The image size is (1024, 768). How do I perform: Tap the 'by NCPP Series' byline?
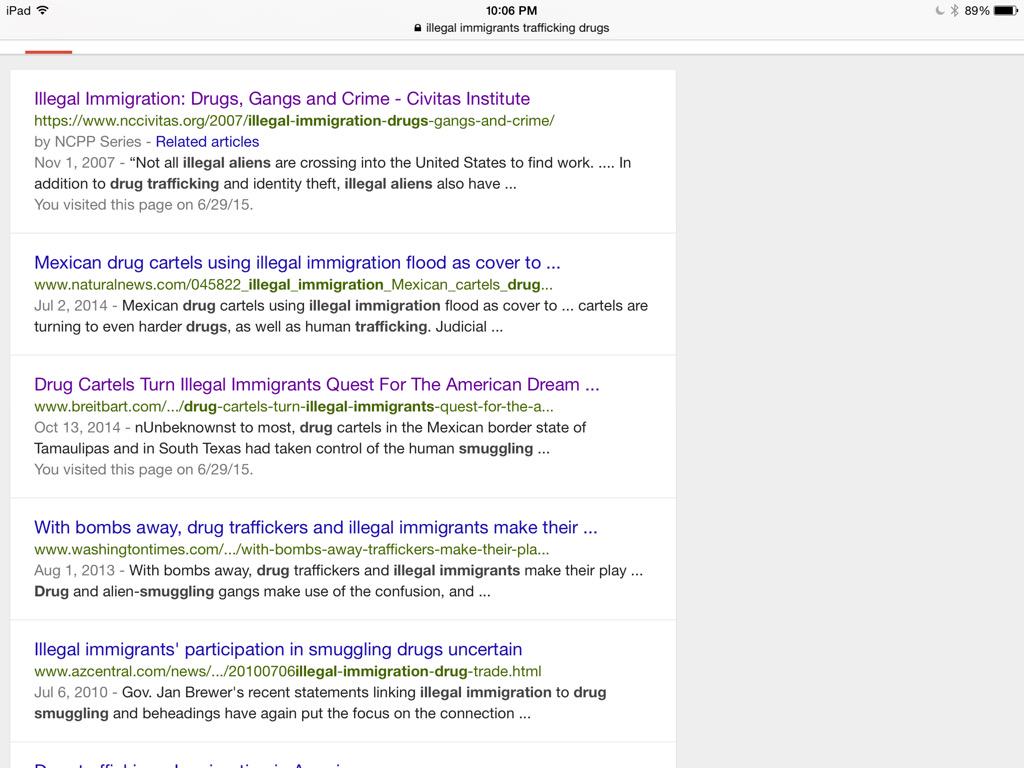tap(88, 142)
